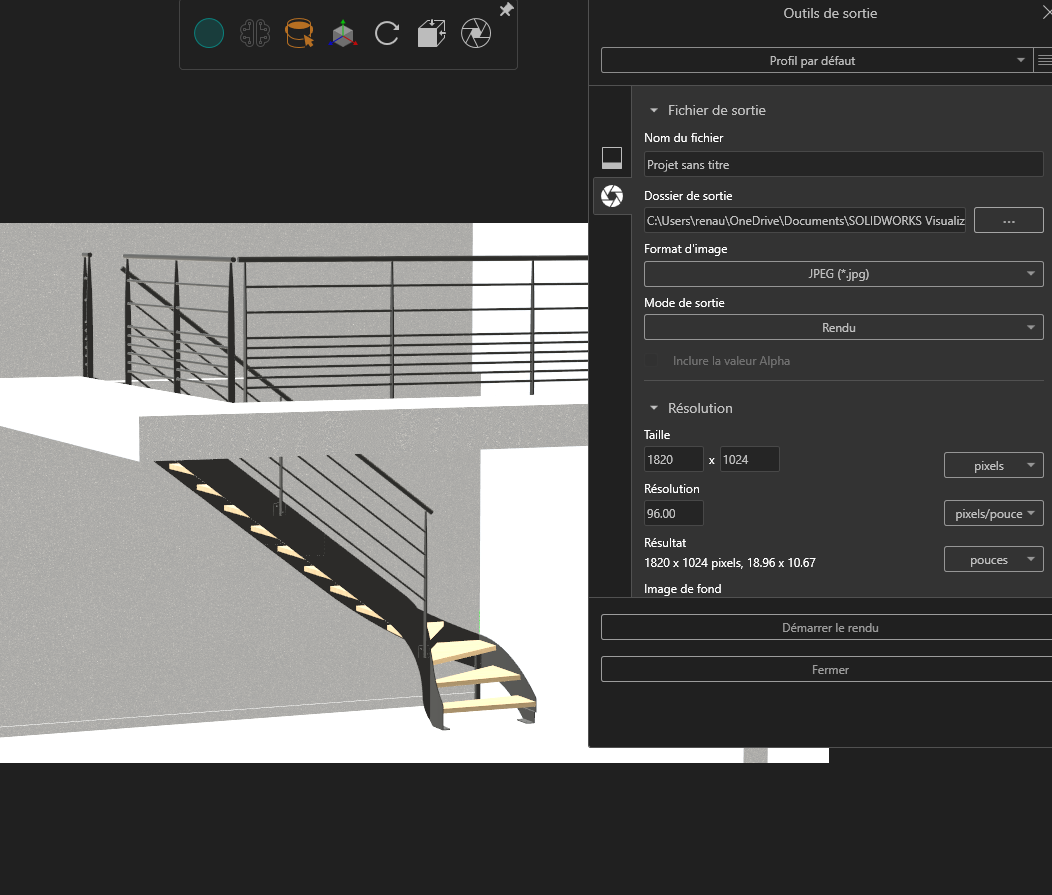Click the teal circle render mode icon
The image size is (1052, 895).
pos(208,34)
